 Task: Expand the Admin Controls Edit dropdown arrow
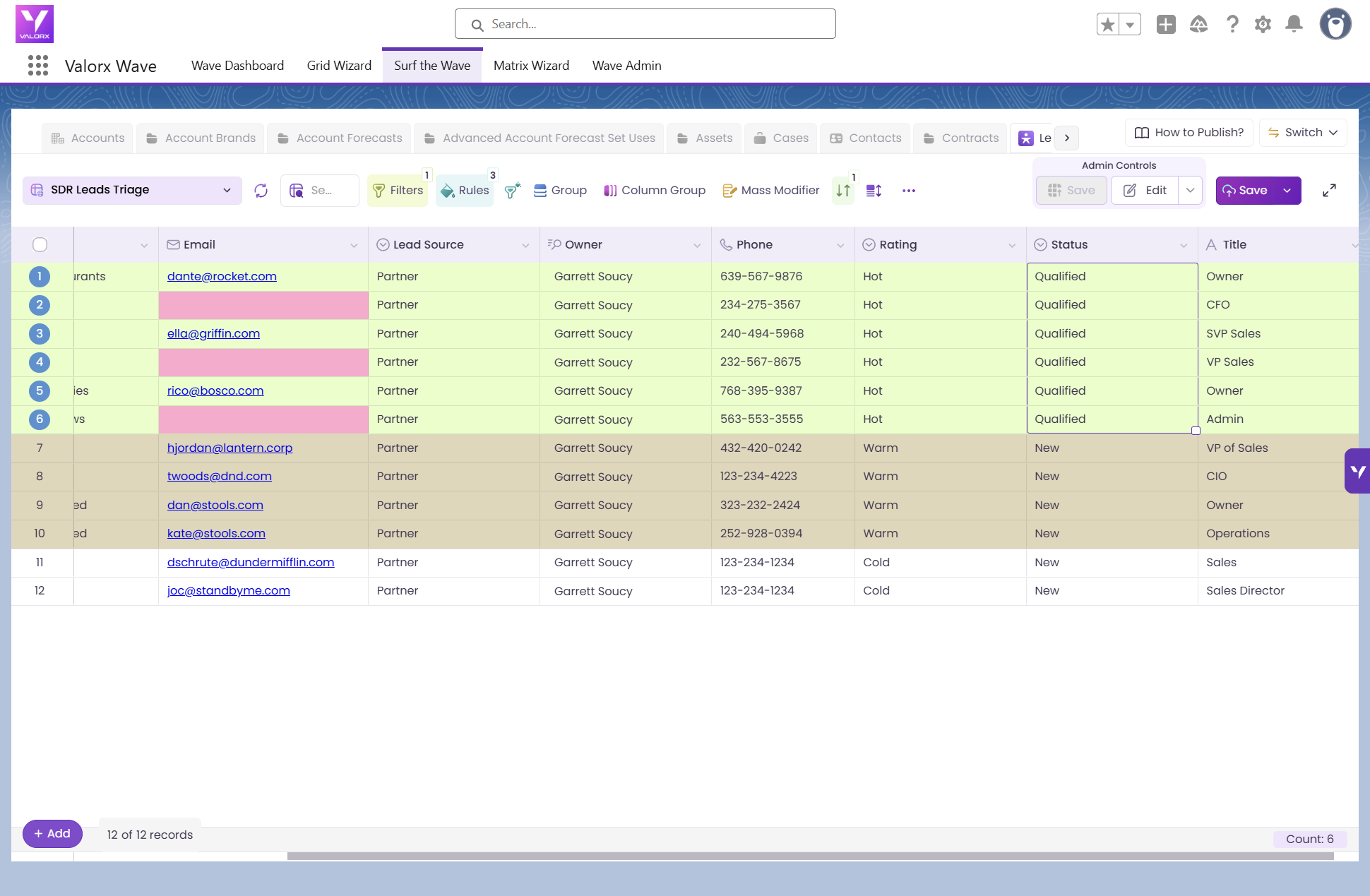(x=1191, y=191)
